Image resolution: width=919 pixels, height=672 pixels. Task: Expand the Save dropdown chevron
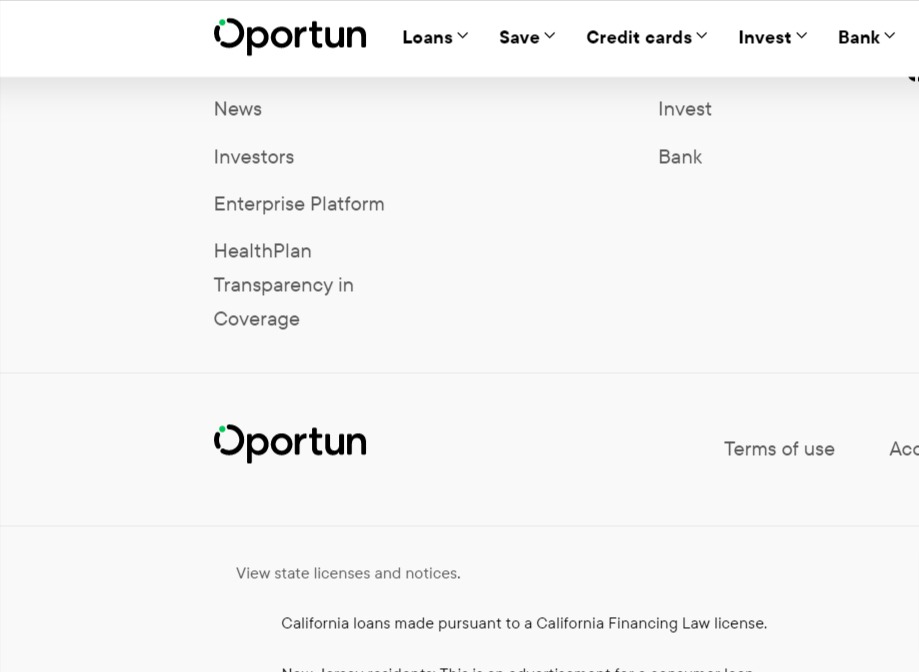(550, 36)
